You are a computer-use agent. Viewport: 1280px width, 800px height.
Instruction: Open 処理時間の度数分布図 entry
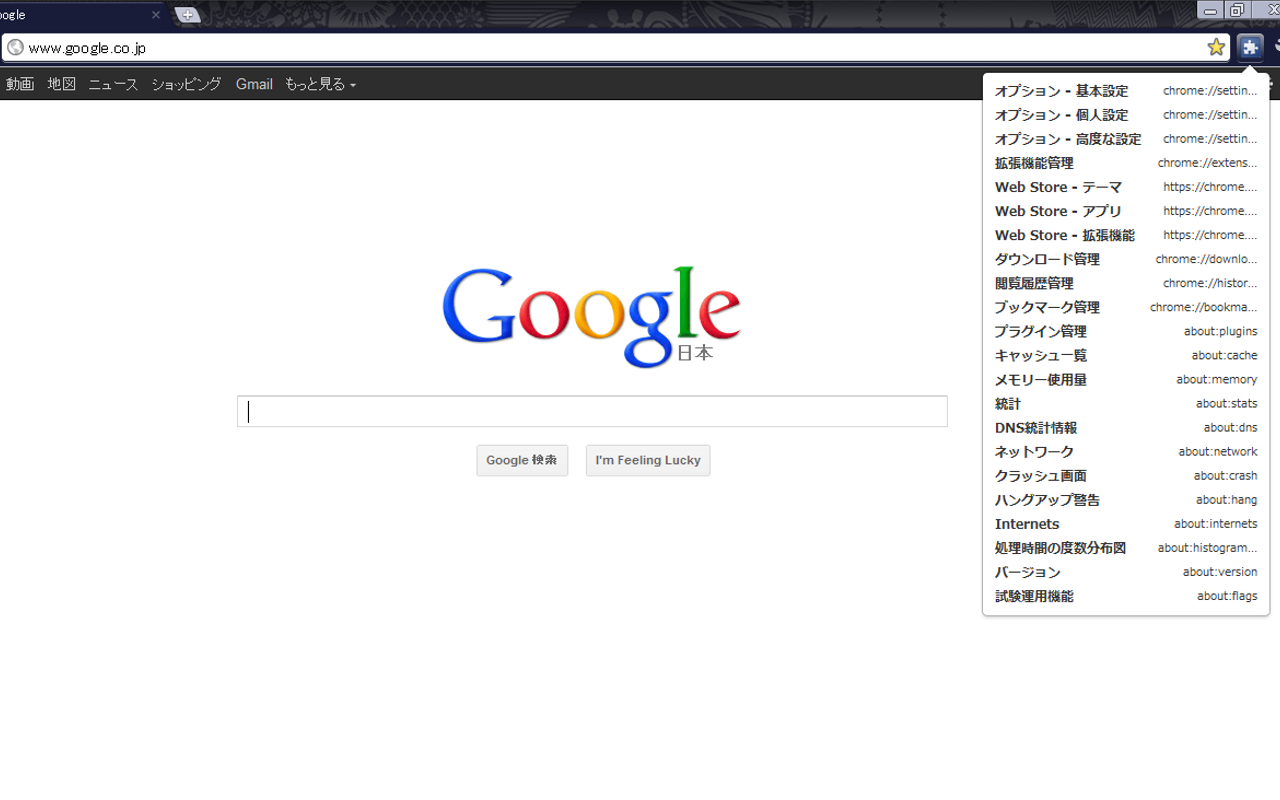1126,548
